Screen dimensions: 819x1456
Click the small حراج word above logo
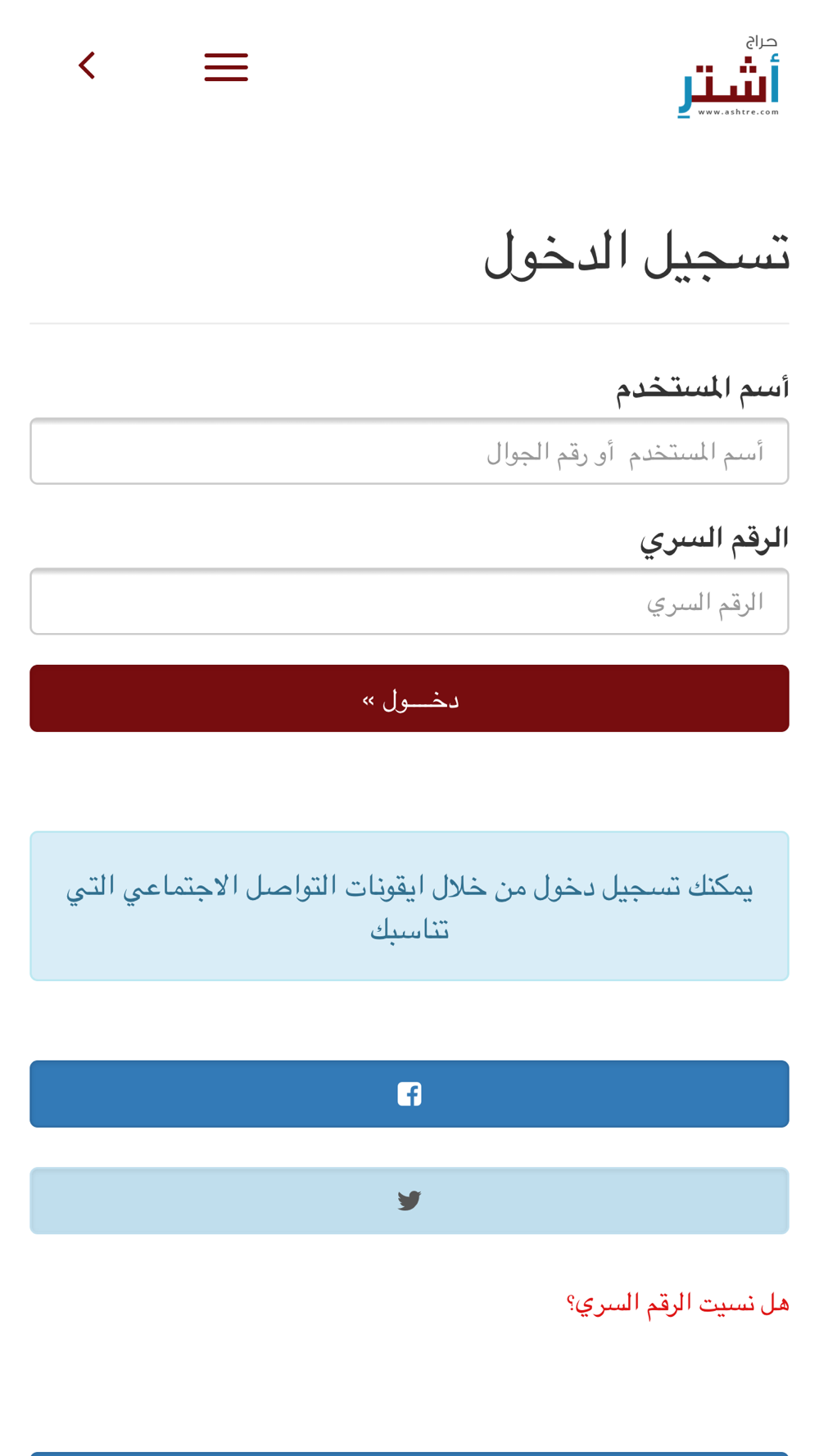[762, 42]
